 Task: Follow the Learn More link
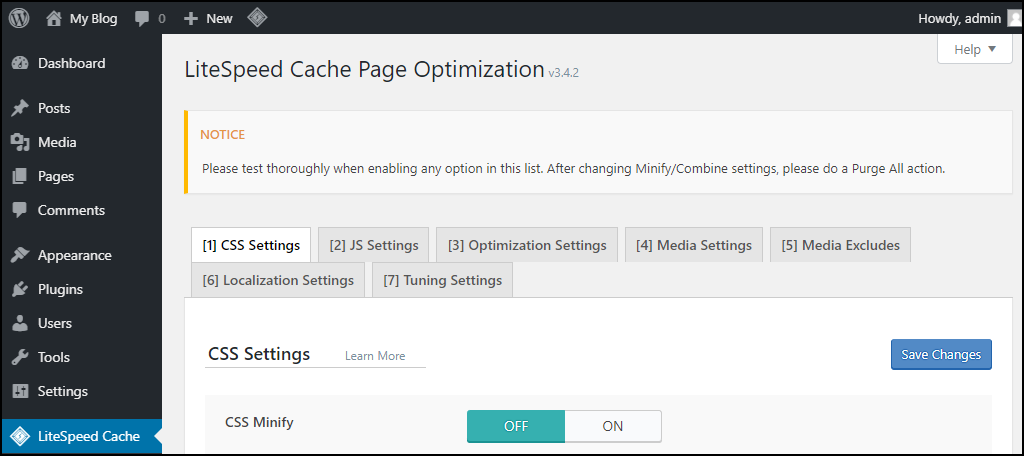coord(375,356)
